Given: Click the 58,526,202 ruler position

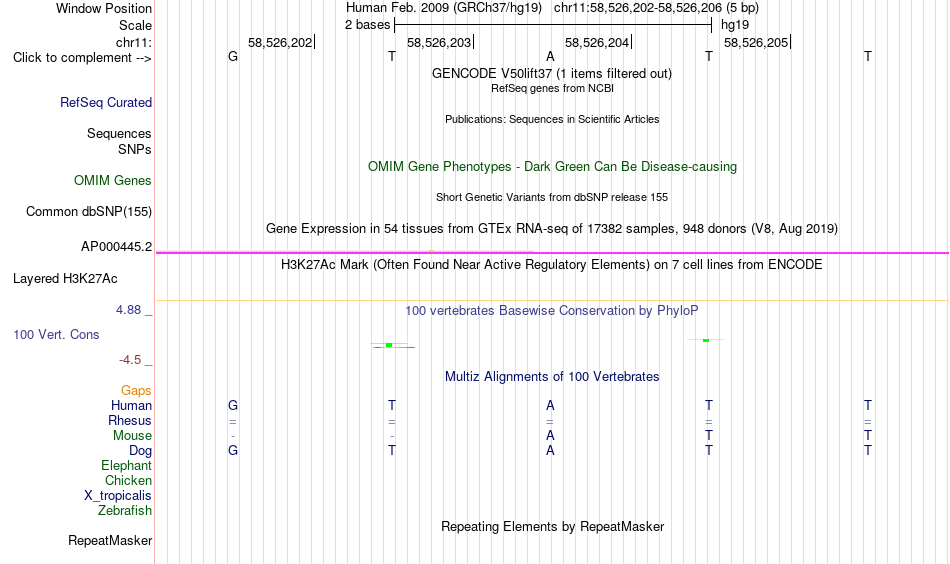Looking at the screenshot, I should 280,42.
